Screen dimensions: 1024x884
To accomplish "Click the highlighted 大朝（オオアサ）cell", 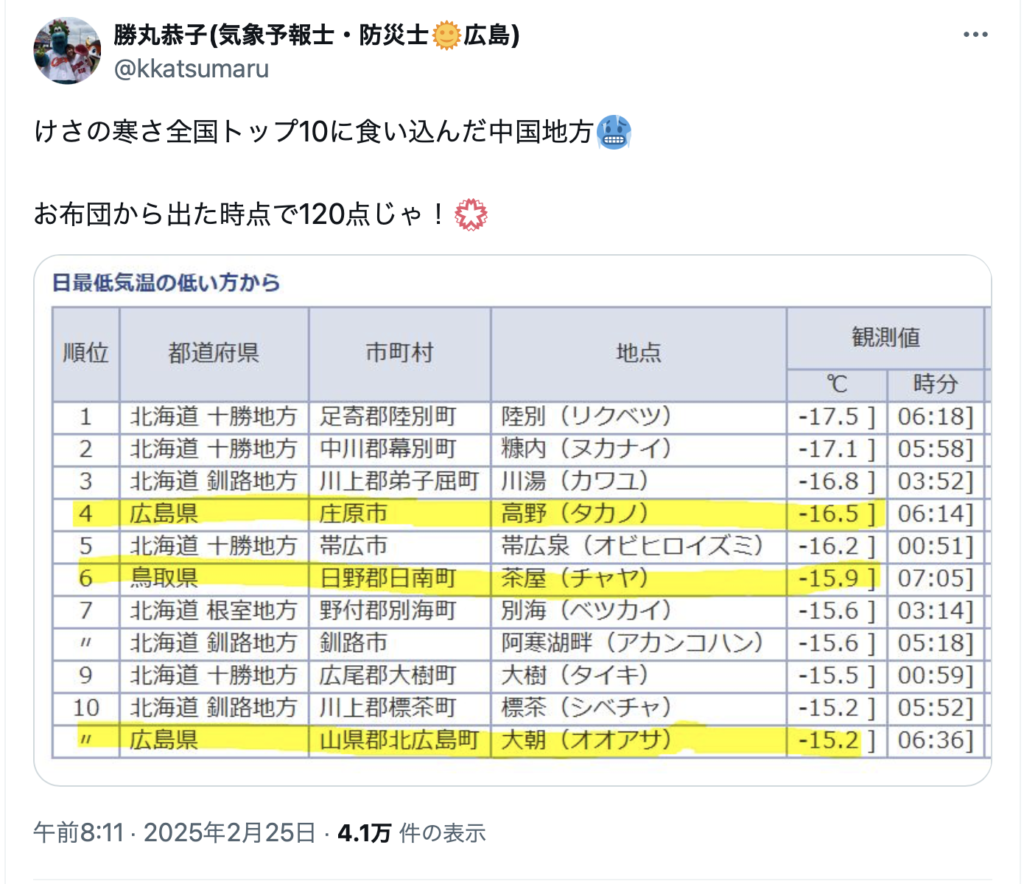I will click(585, 740).
